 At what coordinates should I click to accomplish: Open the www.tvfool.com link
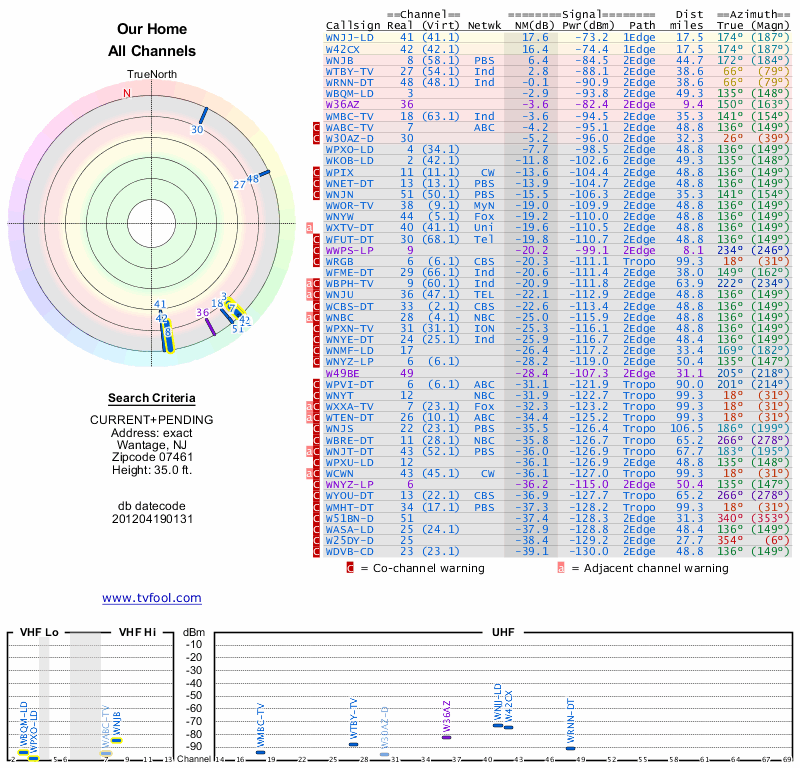[x=152, y=598]
